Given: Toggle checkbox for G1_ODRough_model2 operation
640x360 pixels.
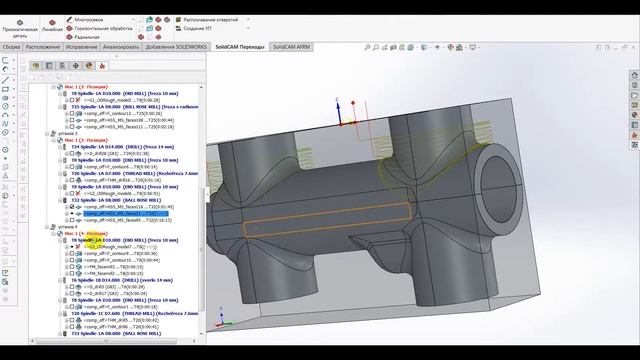Looking at the screenshot, I should (72, 100).
